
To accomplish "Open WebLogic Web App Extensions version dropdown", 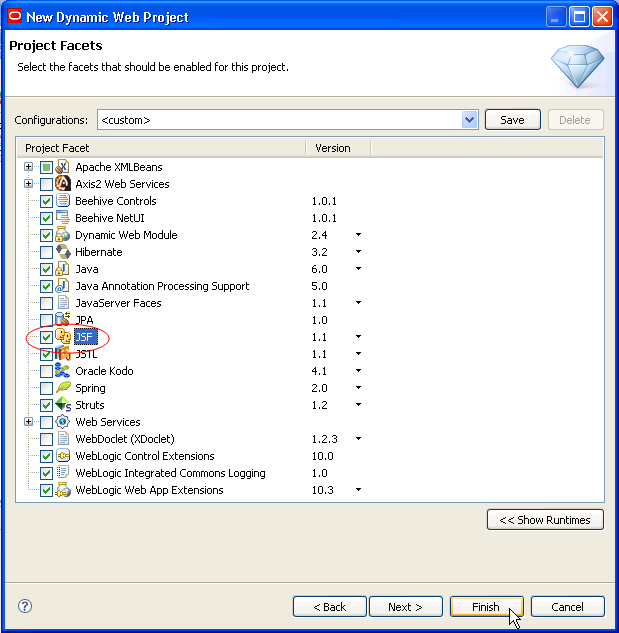I will (358, 490).
